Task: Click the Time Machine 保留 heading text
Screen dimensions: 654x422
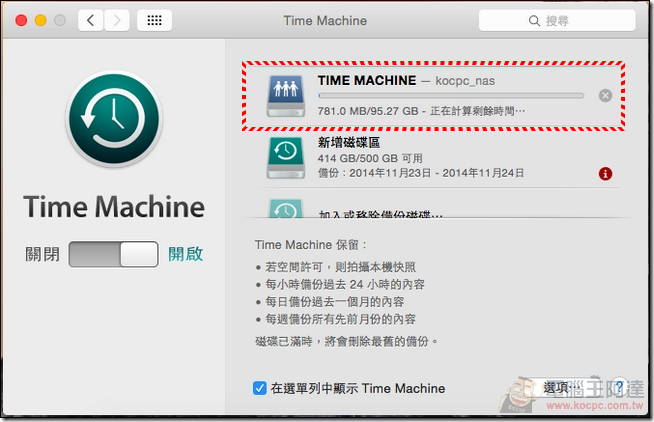Action: [x=310, y=245]
